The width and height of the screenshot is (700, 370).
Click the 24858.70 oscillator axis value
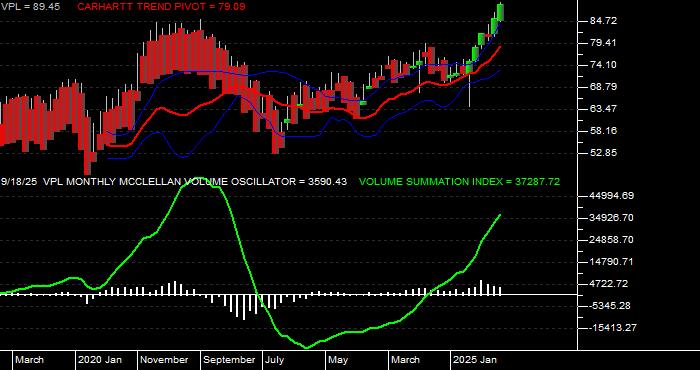pos(612,240)
